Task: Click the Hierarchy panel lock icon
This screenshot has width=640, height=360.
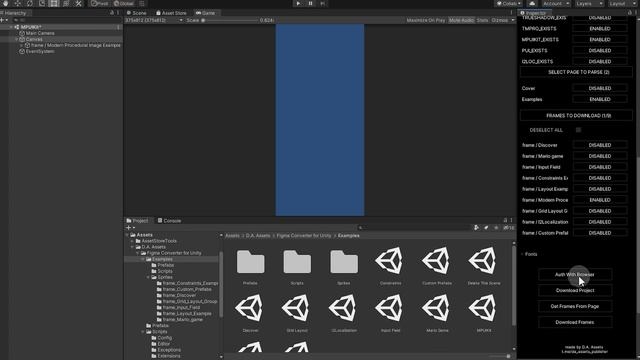Action: coord(112,13)
